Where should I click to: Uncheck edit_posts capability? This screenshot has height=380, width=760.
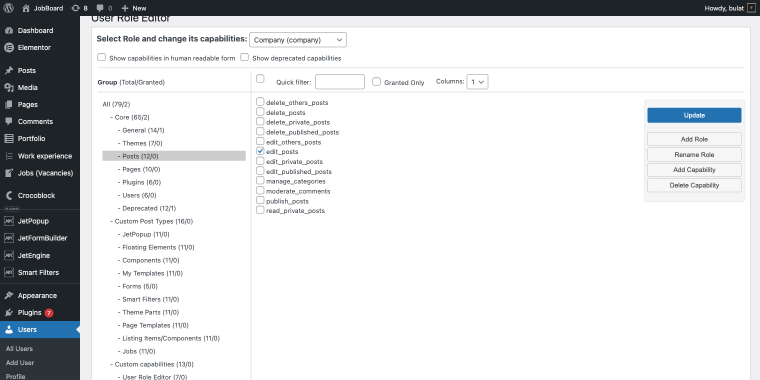point(260,151)
